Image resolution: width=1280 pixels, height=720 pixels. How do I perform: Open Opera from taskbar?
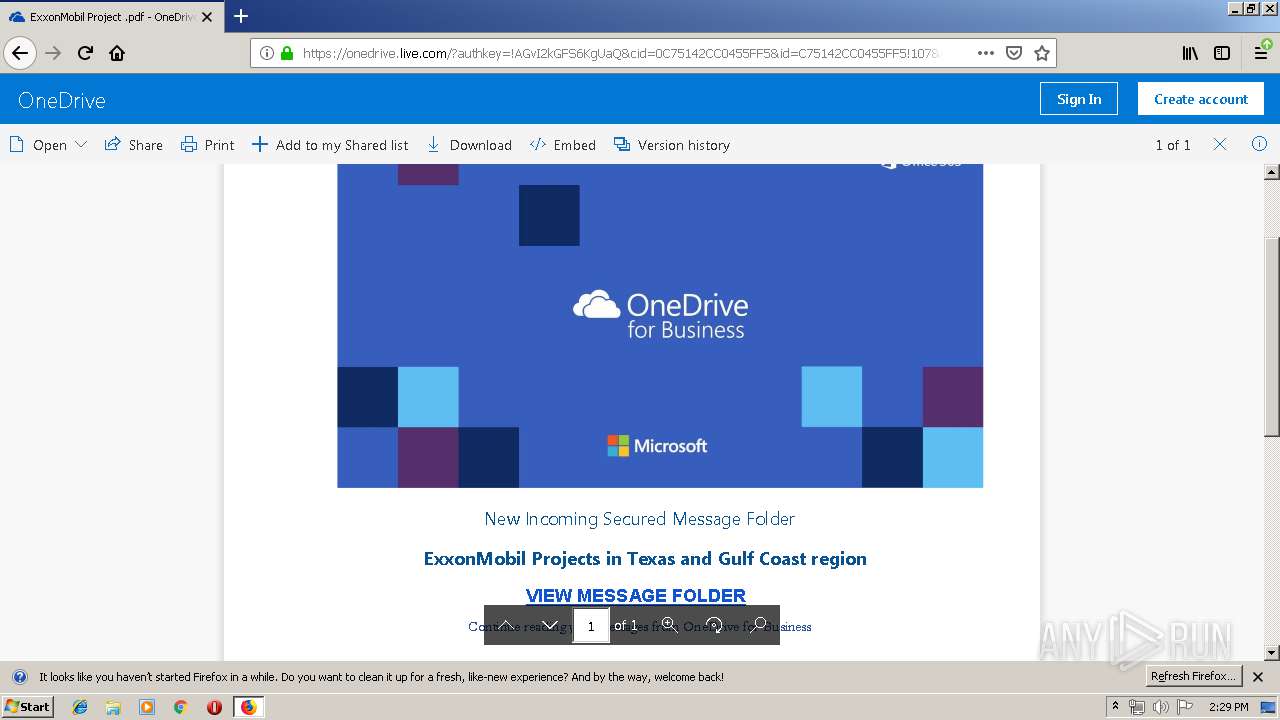pos(214,707)
